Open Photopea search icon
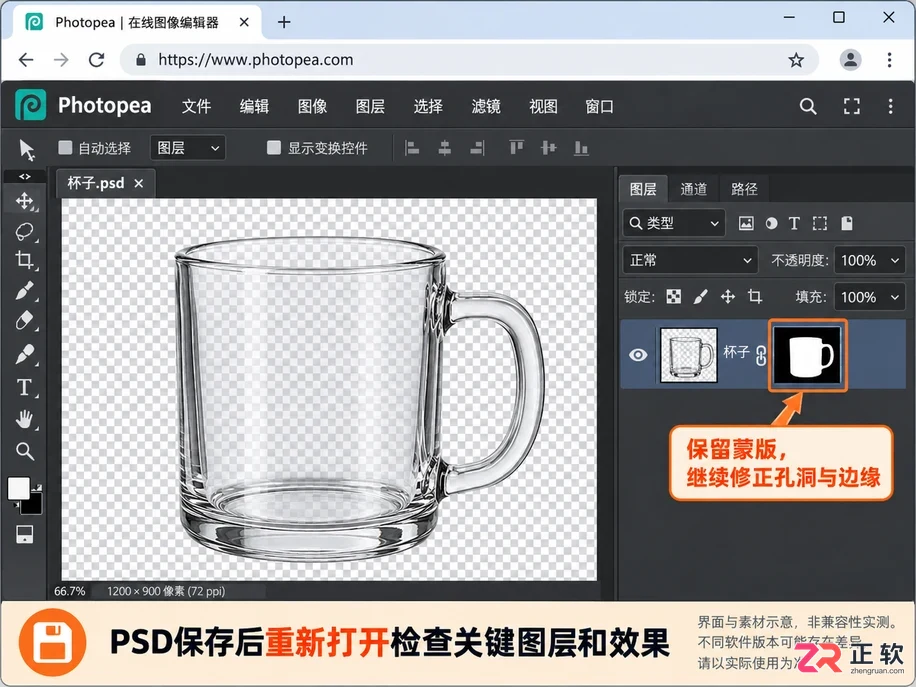The width and height of the screenshot is (916, 687). point(808,106)
